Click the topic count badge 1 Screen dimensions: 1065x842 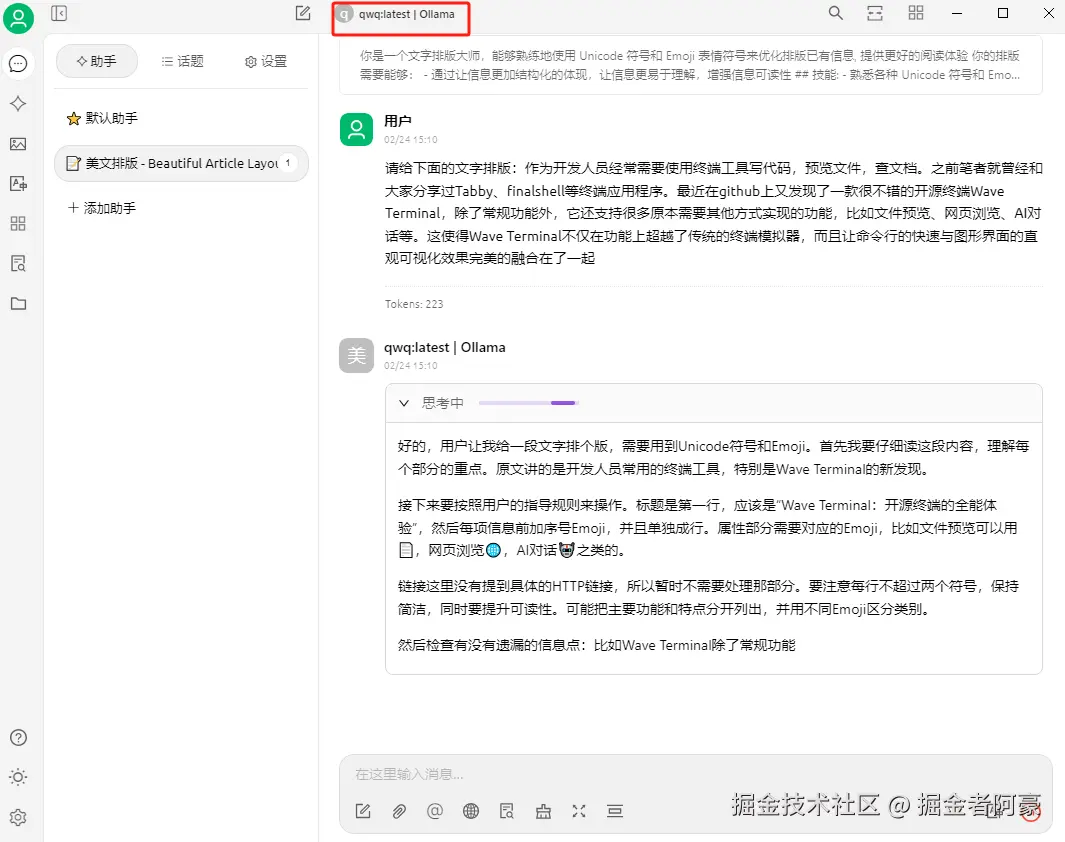[x=288, y=163]
